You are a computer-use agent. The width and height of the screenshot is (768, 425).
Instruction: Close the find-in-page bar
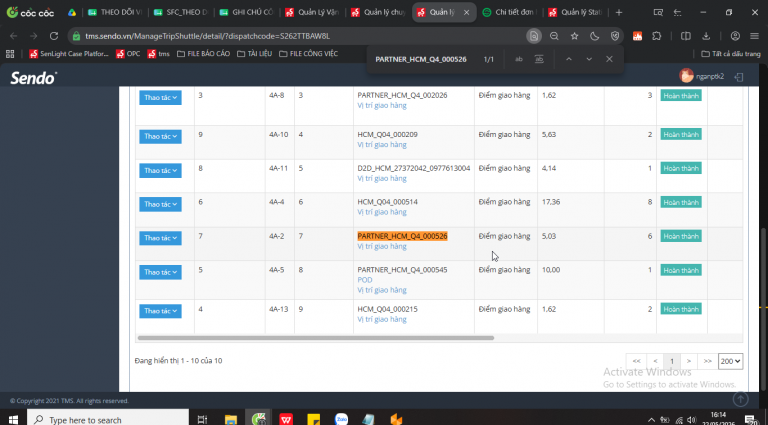coord(609,59)
